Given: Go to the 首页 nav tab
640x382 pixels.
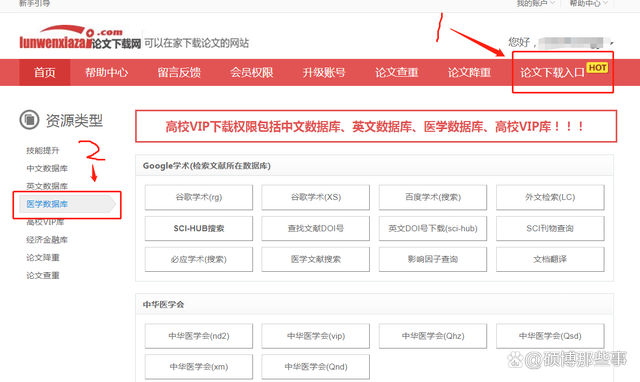Looking at the screenshot, I should click(x=44, y=73).
